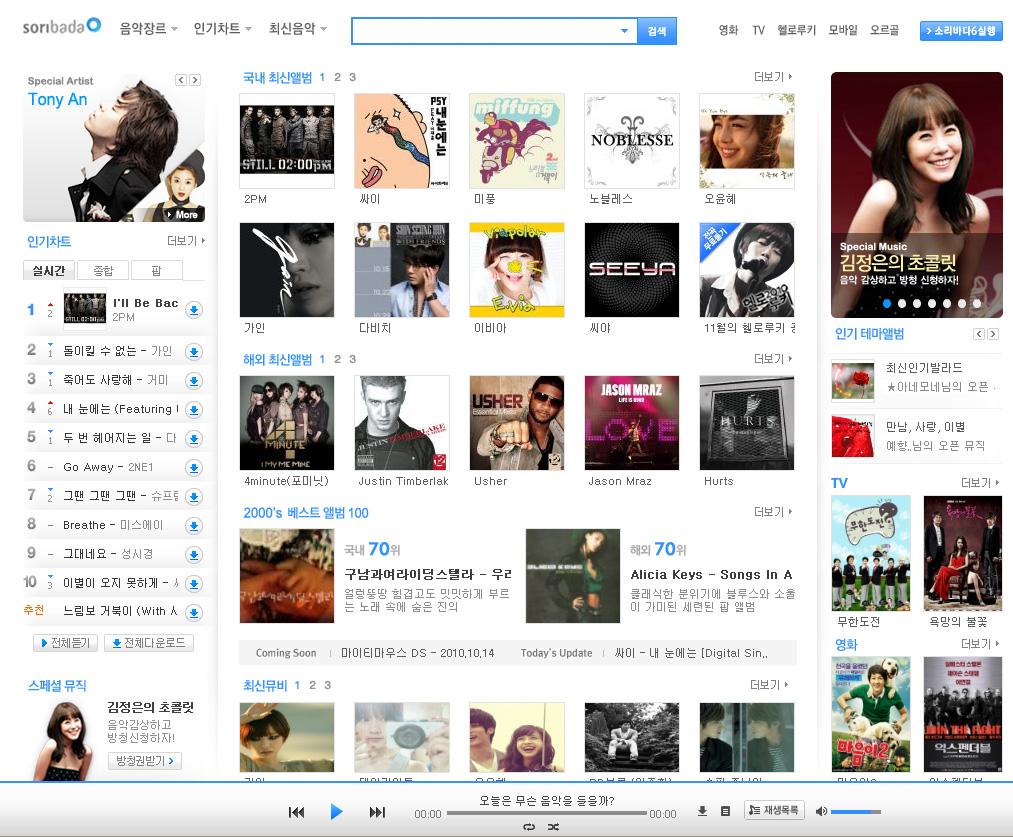
Task: Click the soribada logo
Action: [x=62, y=26]
